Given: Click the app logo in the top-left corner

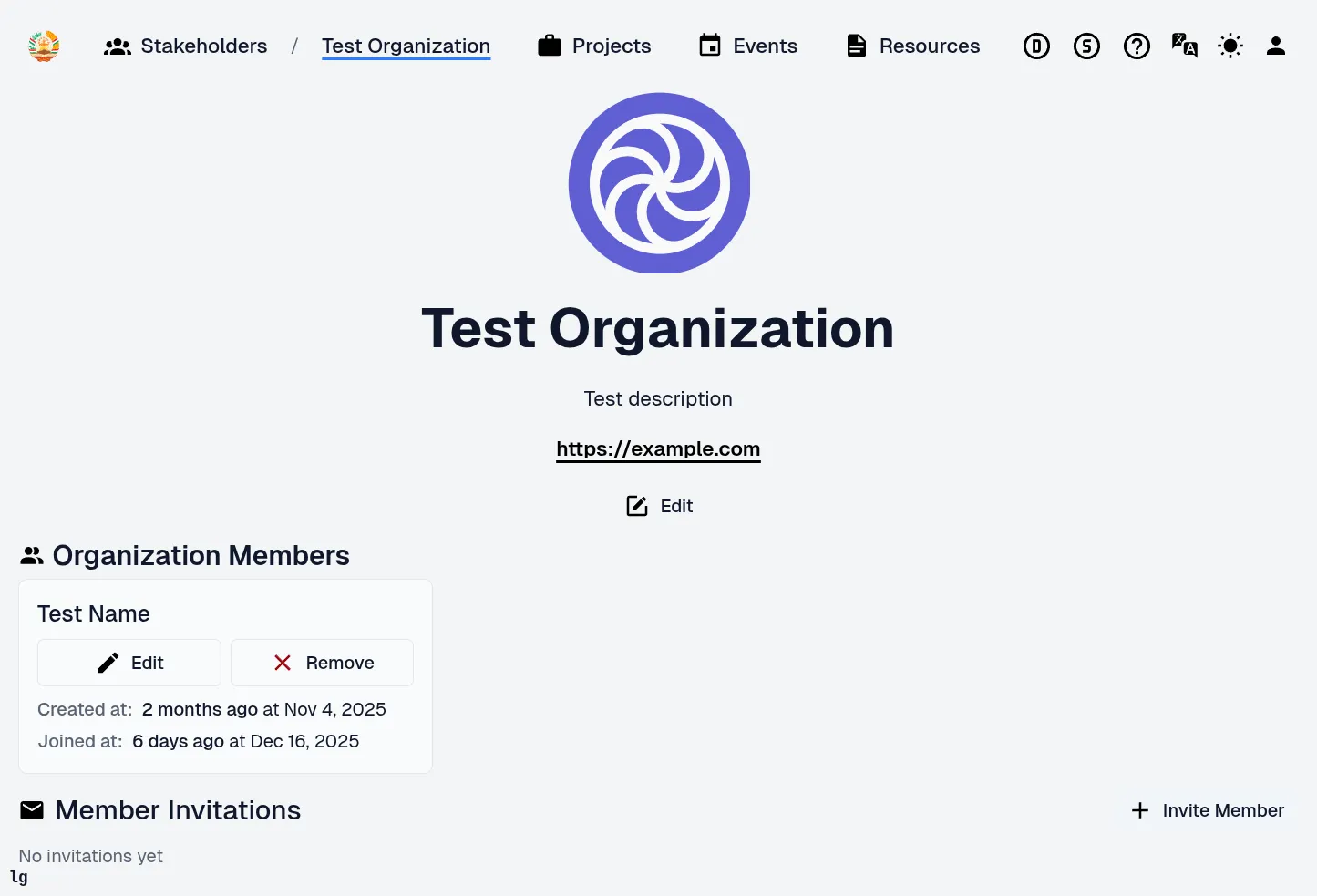Looking at the screenshot, I should click(44, 46).
